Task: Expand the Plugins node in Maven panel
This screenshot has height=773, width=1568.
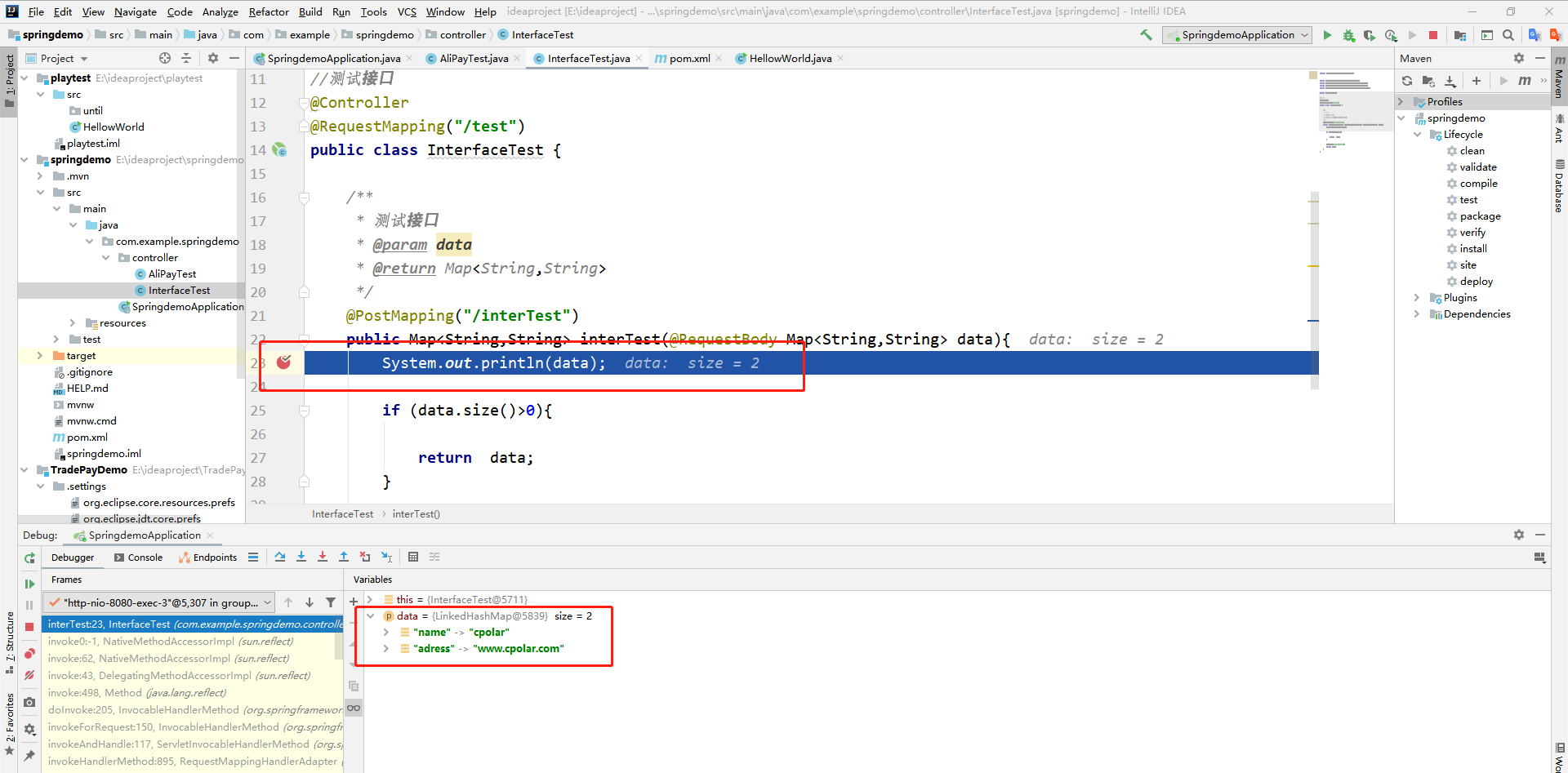Action: (1417, 297)
